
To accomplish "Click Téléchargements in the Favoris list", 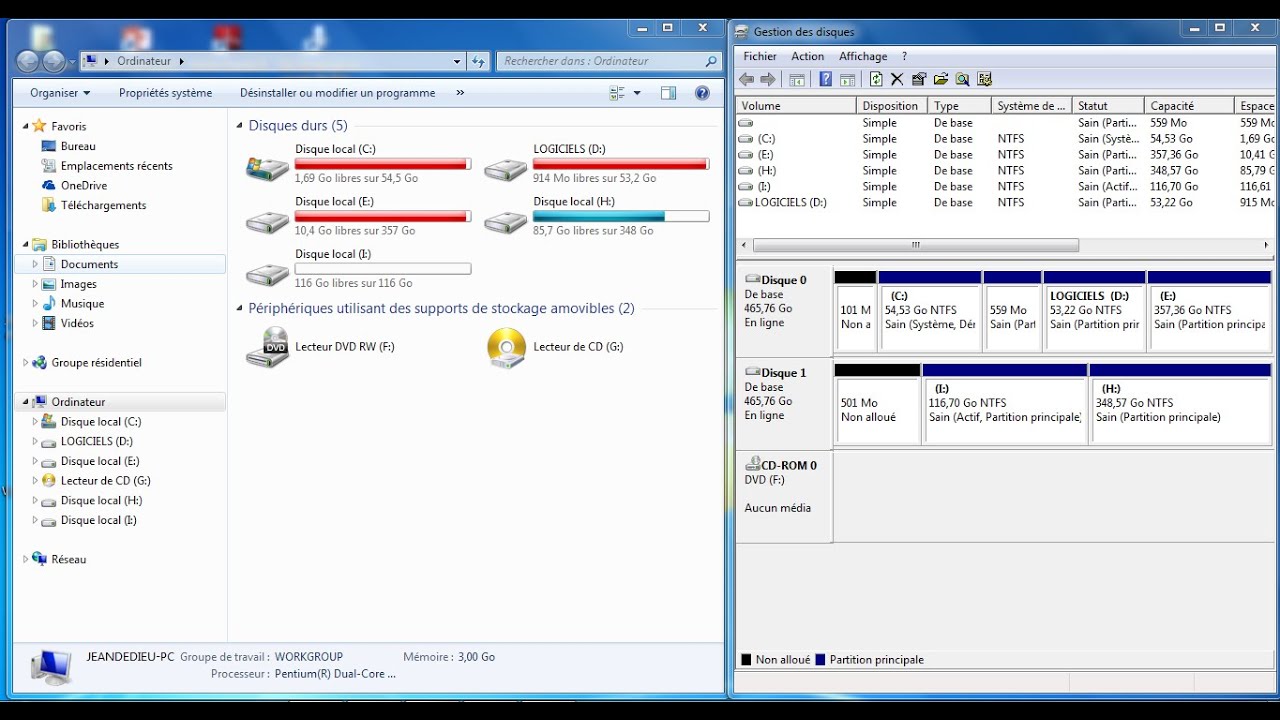I will click(x=103, y=205).
